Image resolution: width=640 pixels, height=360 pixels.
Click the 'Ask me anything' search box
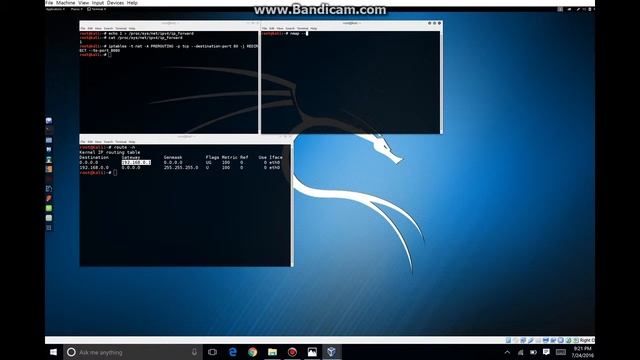coord(133,352)
